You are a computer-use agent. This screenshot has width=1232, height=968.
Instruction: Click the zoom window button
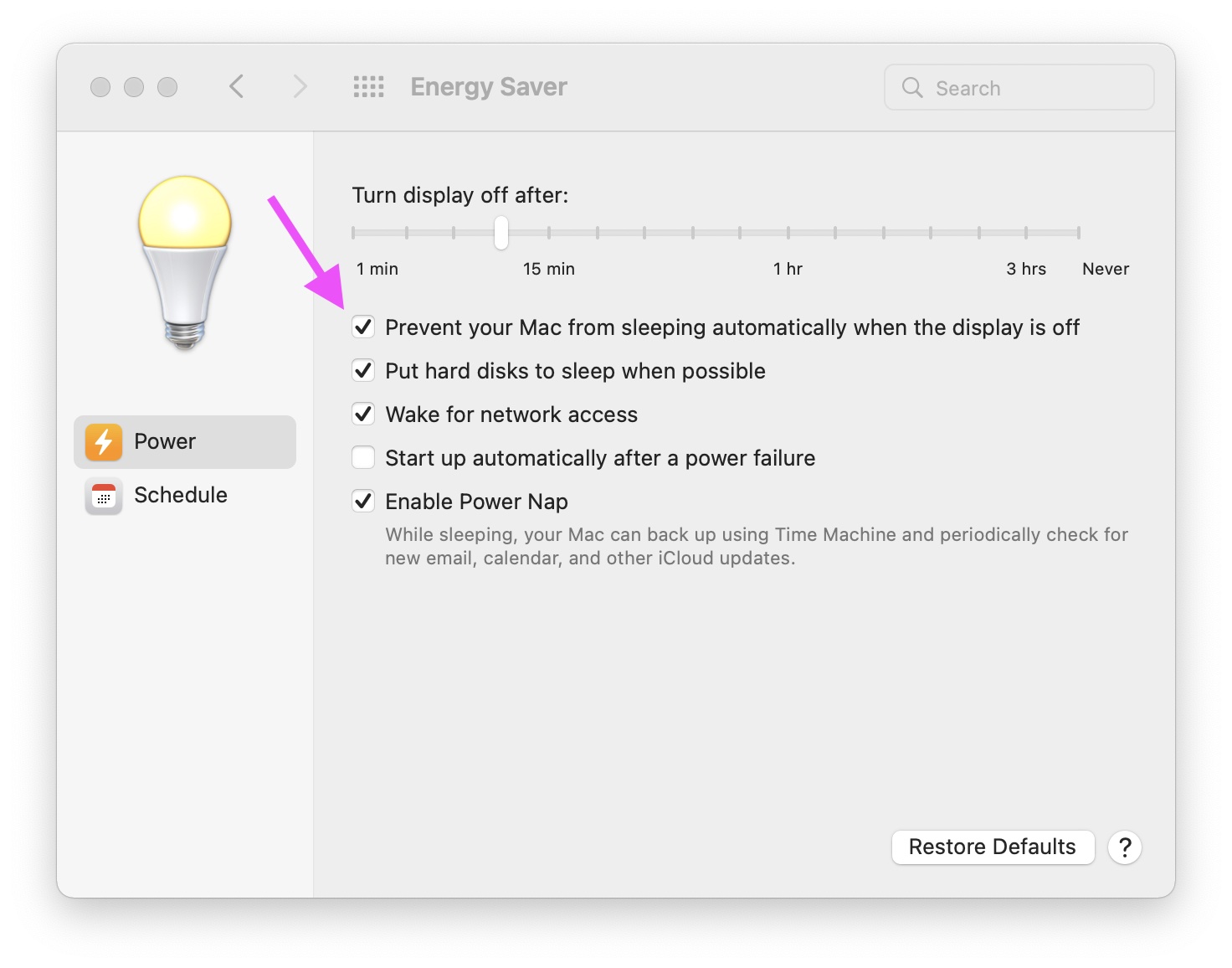(167, 87)
